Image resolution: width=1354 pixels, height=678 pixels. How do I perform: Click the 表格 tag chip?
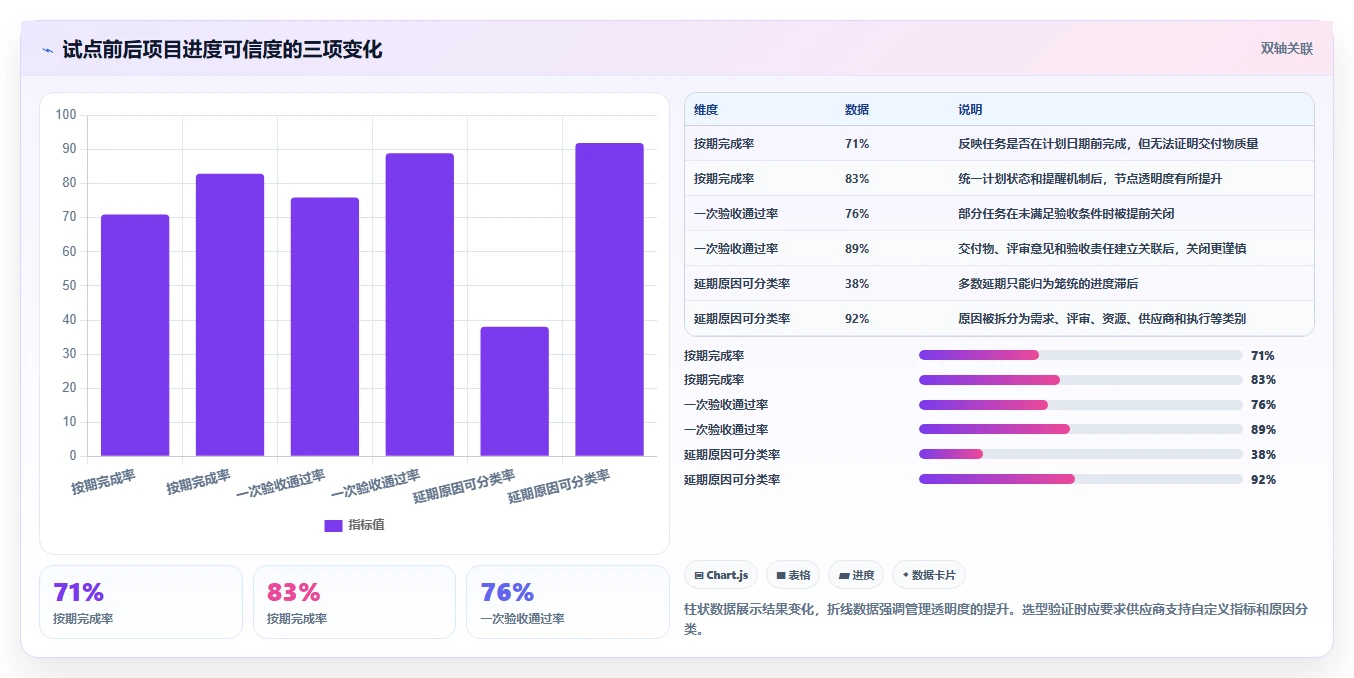793,575
